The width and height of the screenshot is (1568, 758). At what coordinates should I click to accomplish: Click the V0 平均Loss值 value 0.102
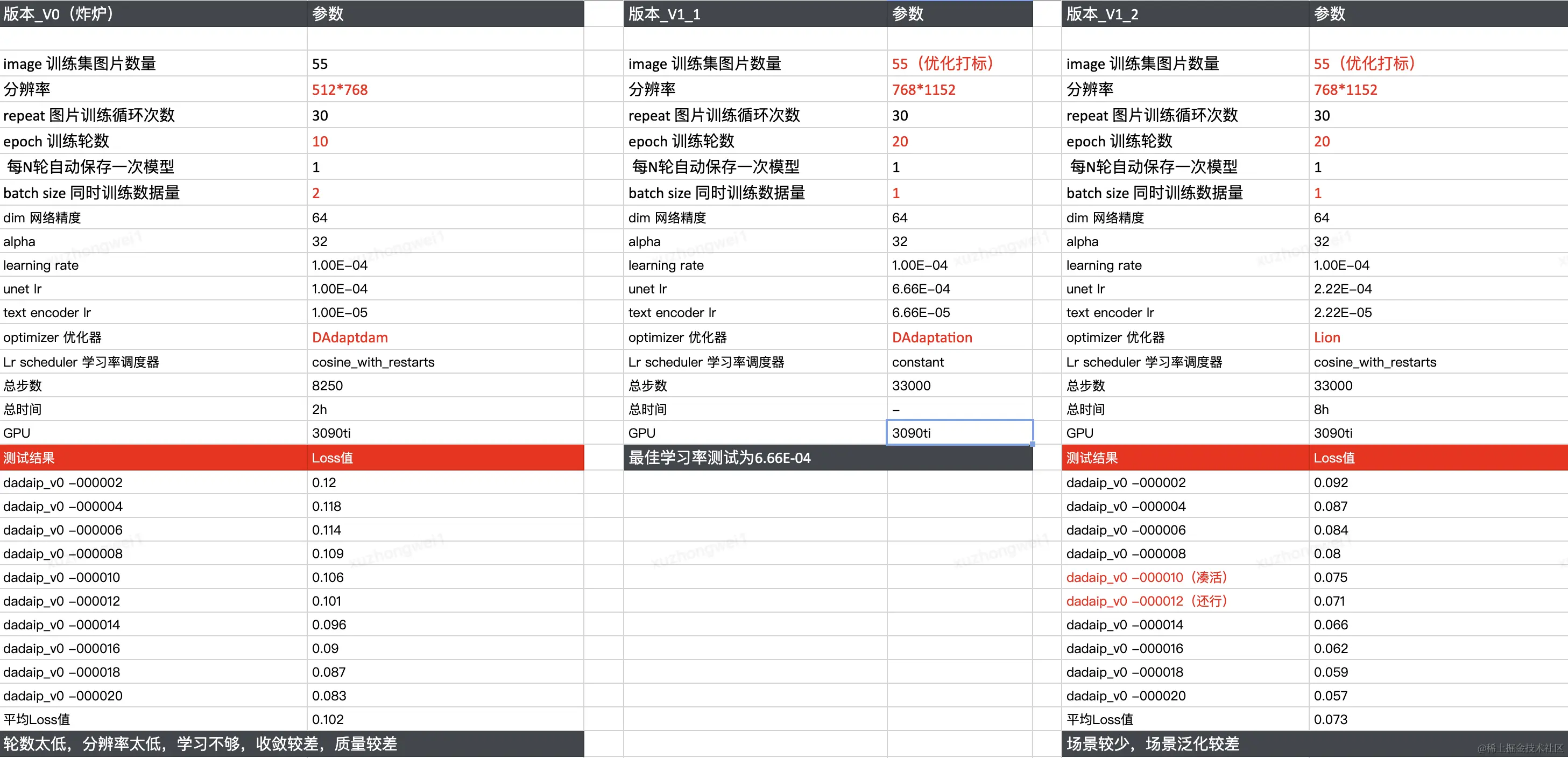tap(328, 720)
